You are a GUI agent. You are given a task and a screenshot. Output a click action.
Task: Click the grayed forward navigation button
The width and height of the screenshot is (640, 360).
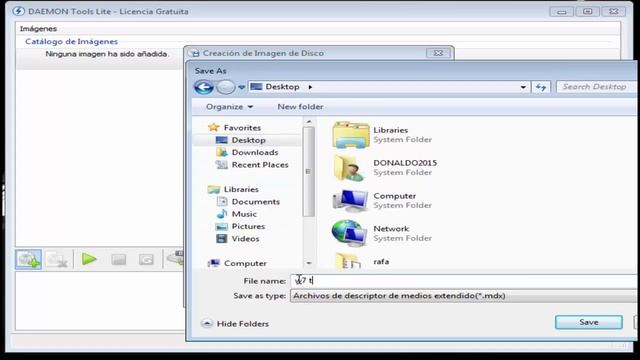225,87
